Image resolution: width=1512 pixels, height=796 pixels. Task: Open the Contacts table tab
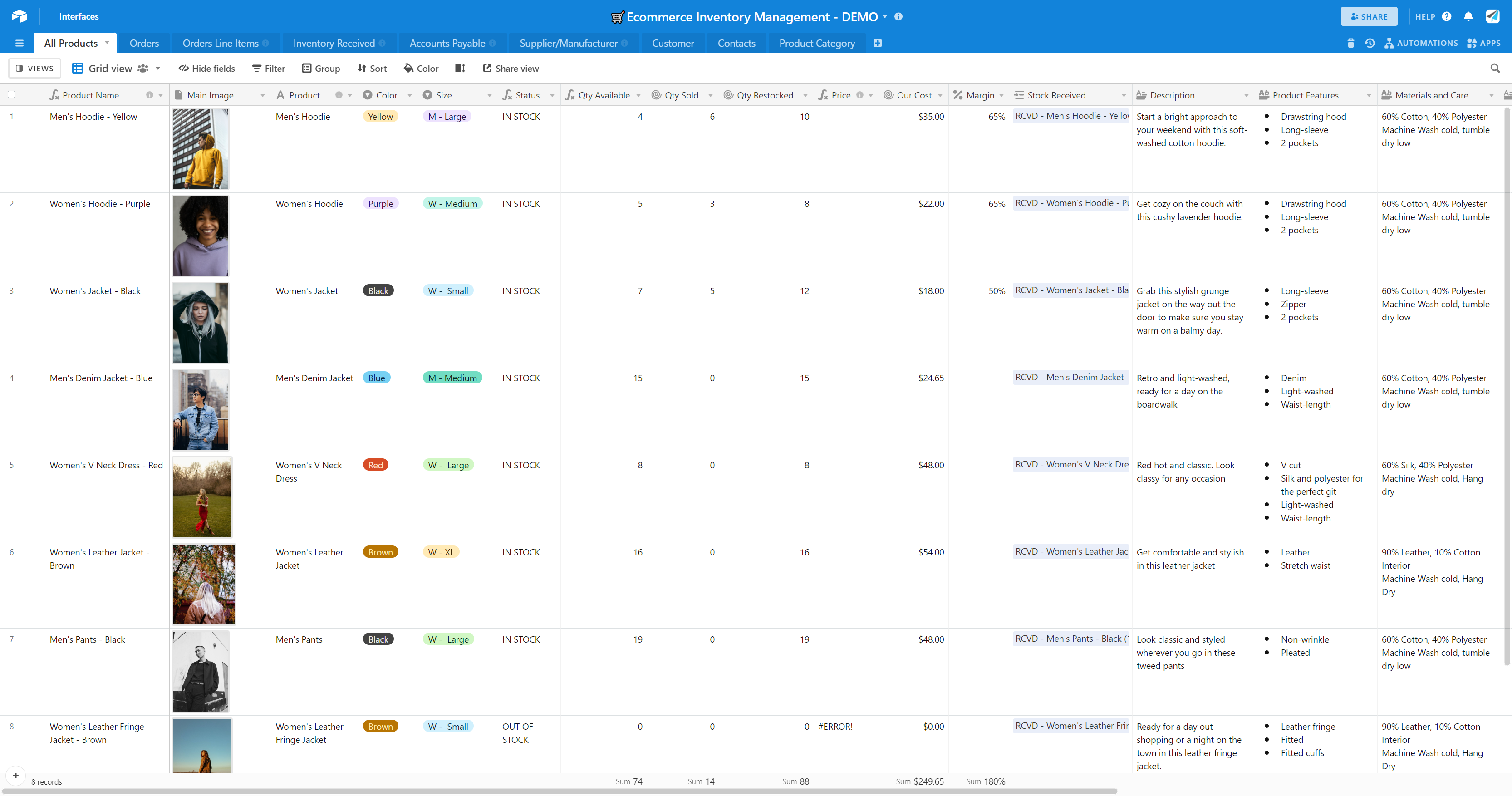click(736, 43)
